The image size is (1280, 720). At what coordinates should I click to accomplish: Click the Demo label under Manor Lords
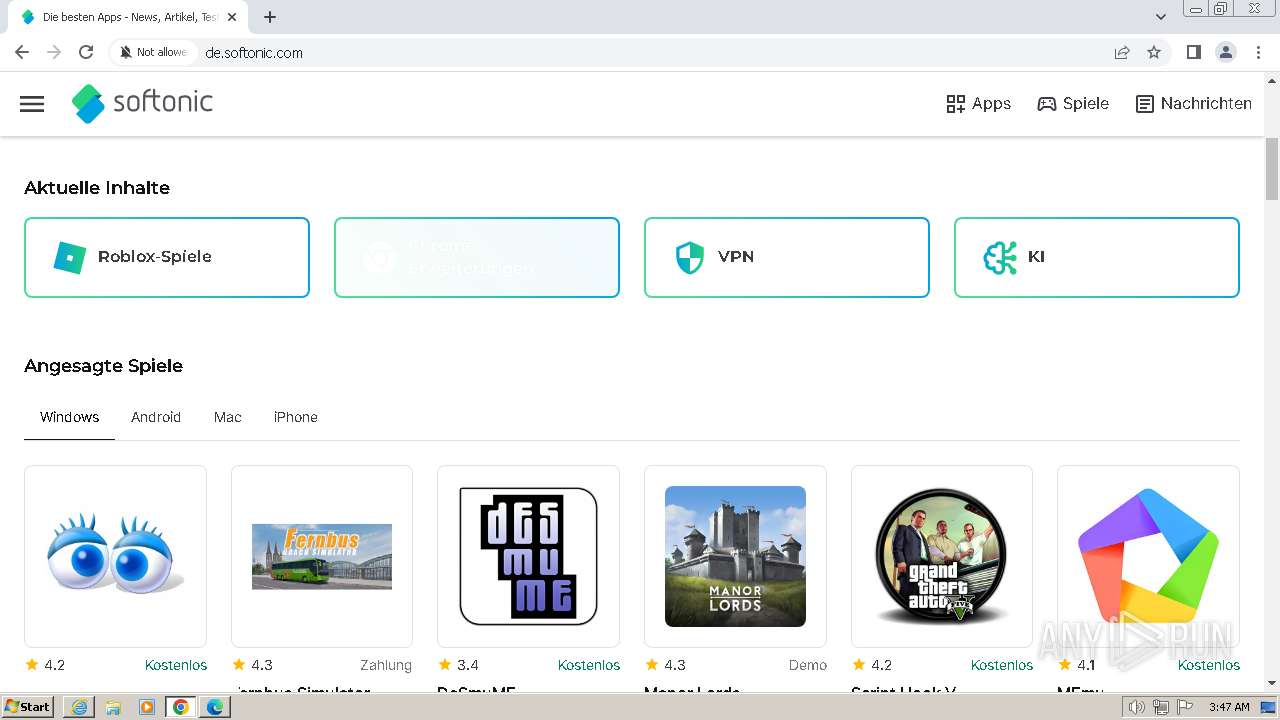click(808, 665)
